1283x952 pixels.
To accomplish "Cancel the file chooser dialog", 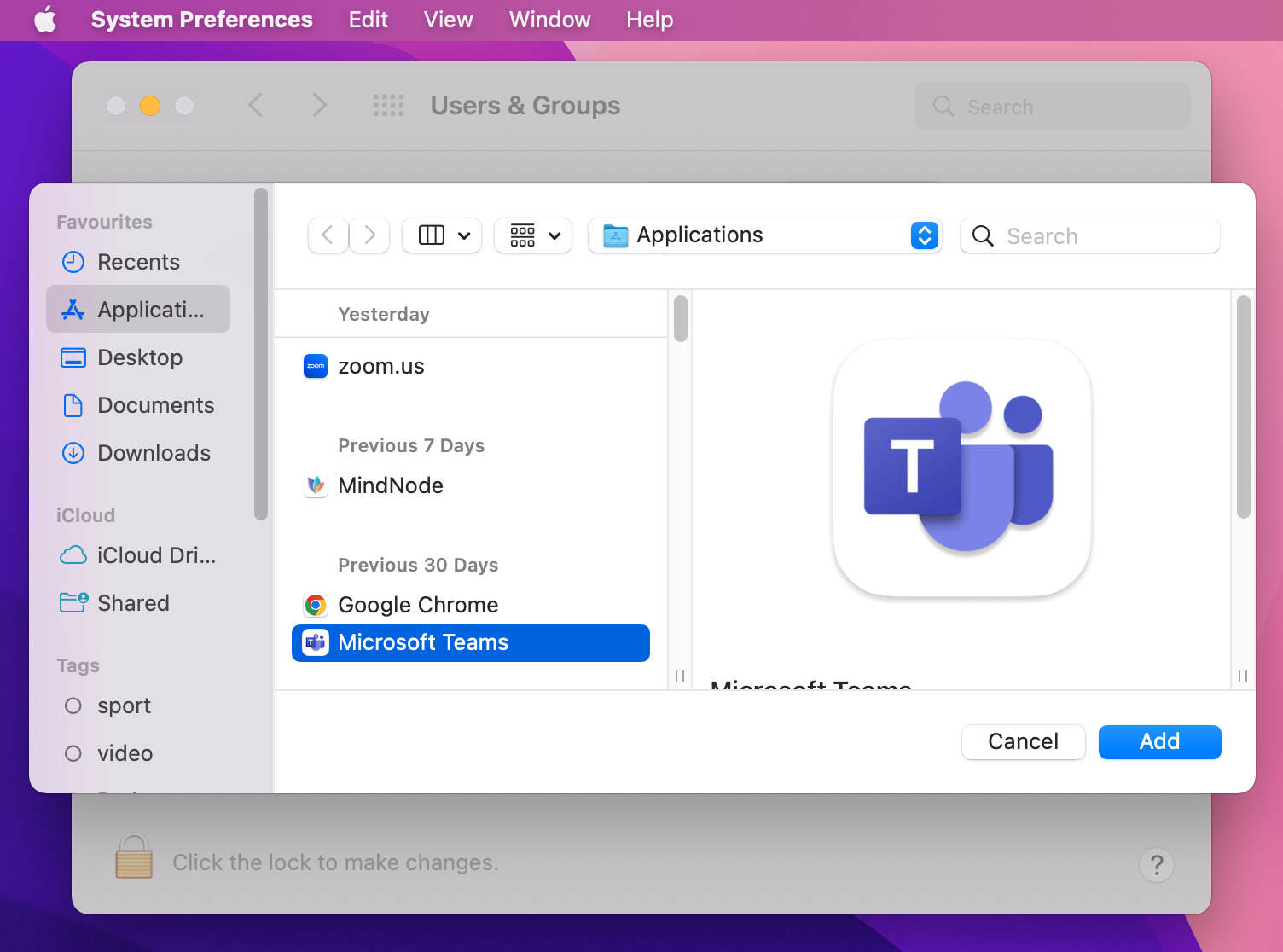I will tap(1023, 741).
